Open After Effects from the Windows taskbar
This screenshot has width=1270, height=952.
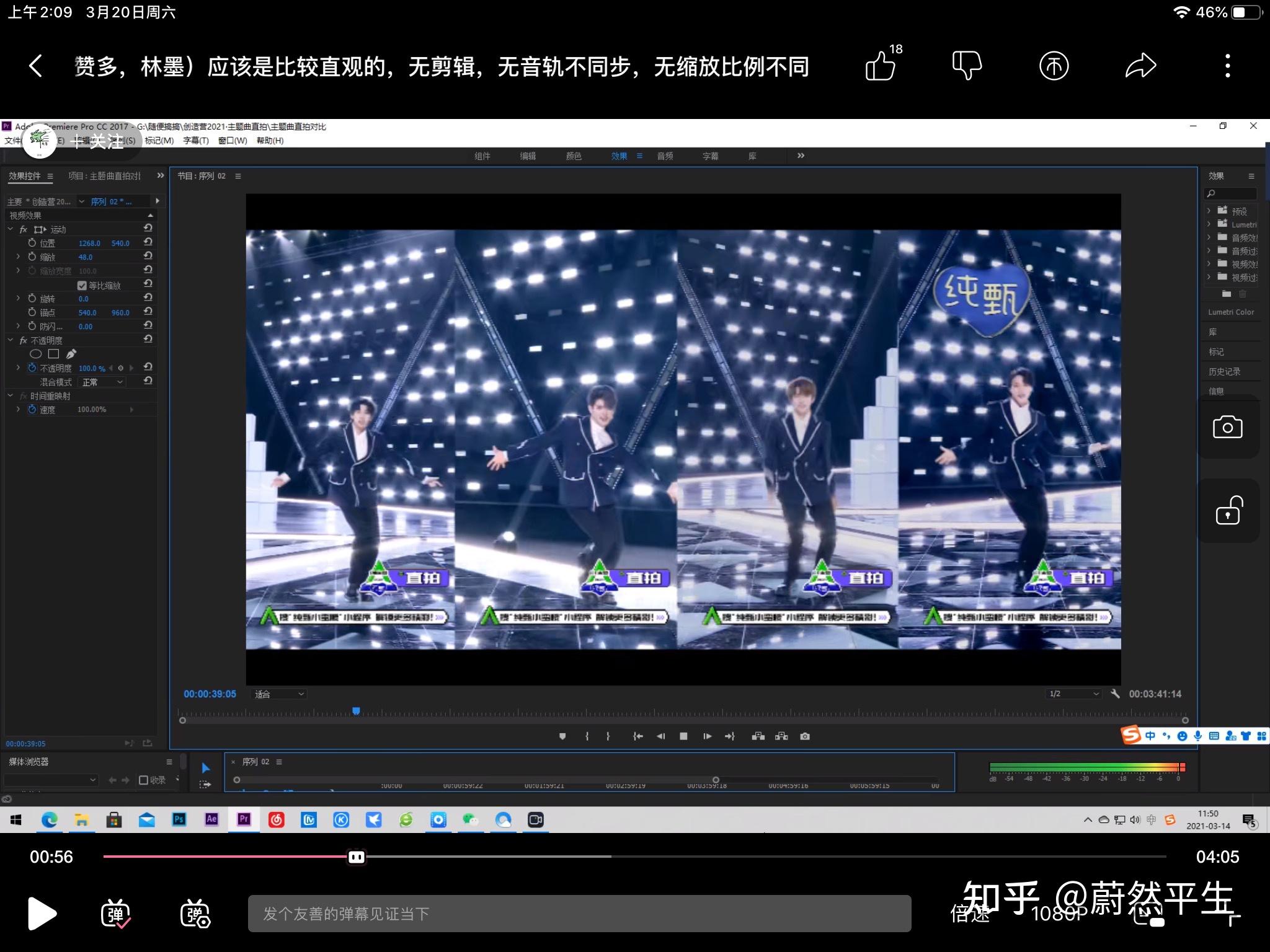(211, 819)
